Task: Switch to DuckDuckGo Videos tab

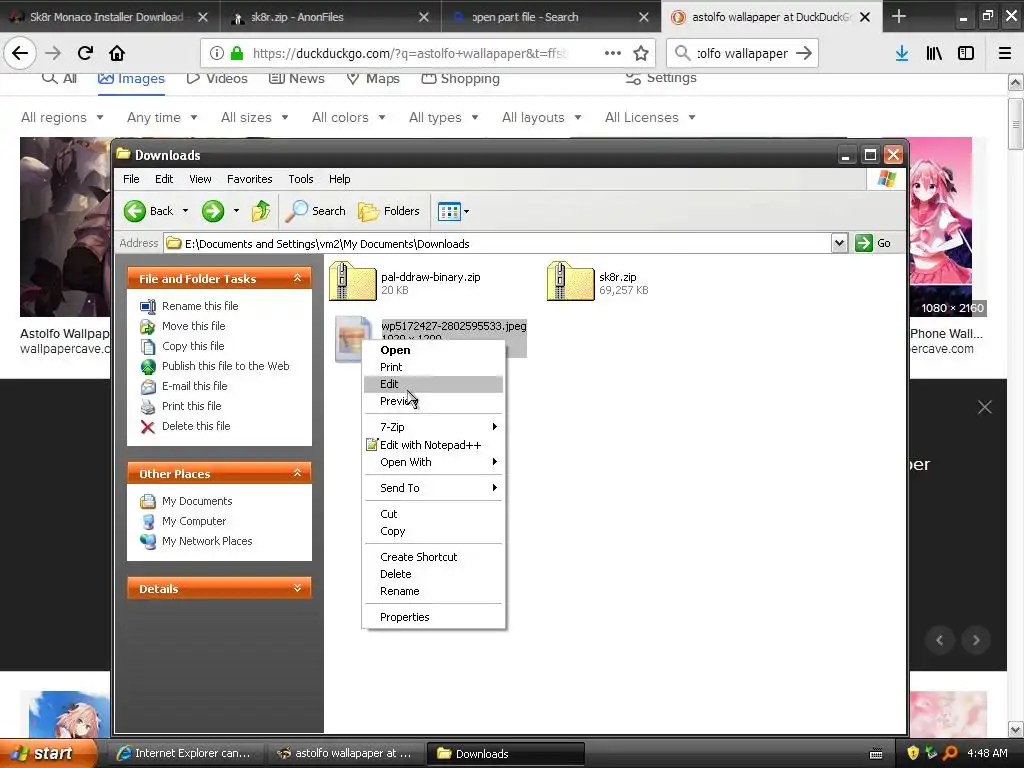Action: pos(217,78)
